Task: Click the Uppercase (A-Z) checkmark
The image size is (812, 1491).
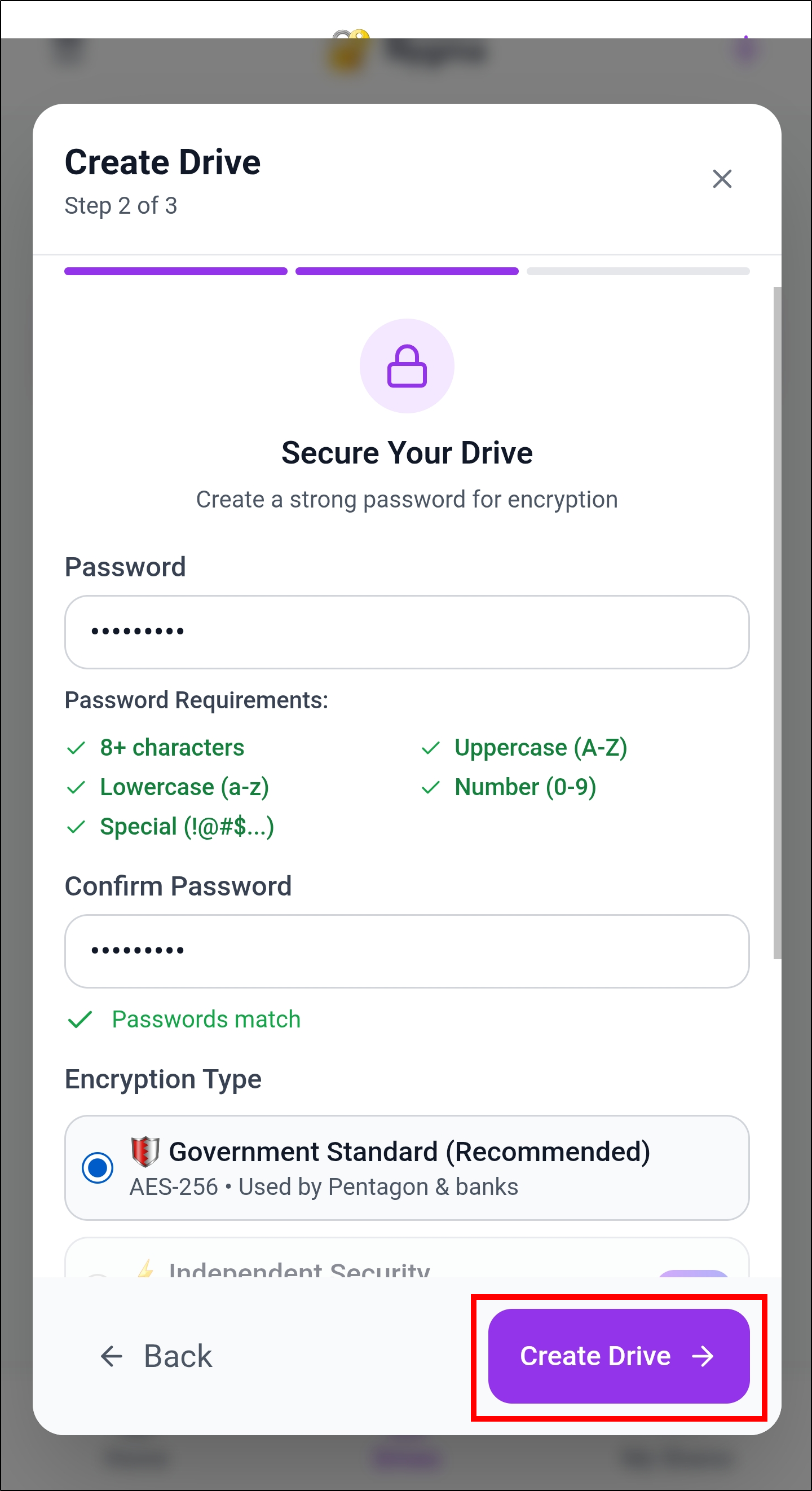Action: [x=431, y=748]
